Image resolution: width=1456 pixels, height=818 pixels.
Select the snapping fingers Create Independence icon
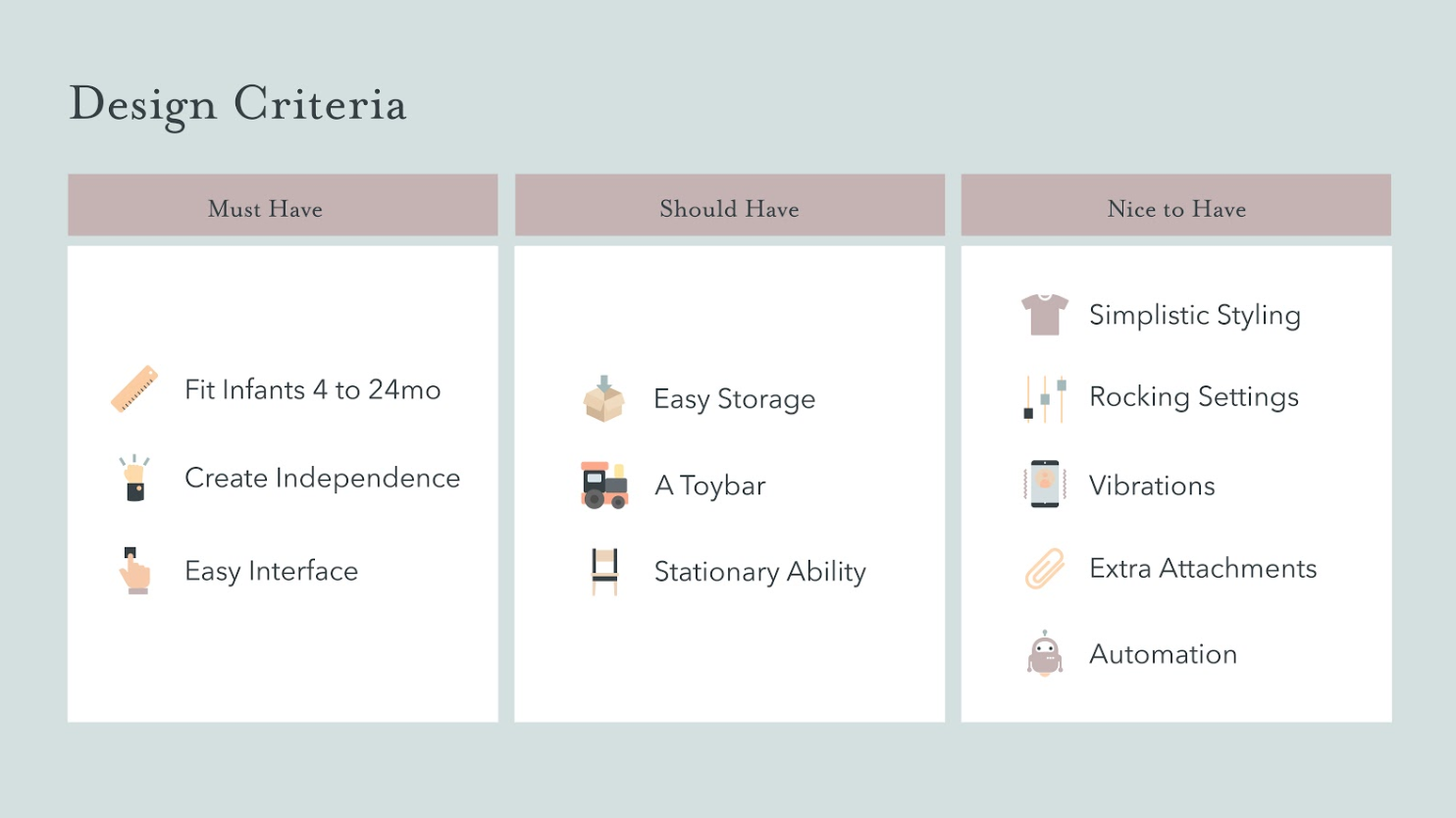point(134,478)
